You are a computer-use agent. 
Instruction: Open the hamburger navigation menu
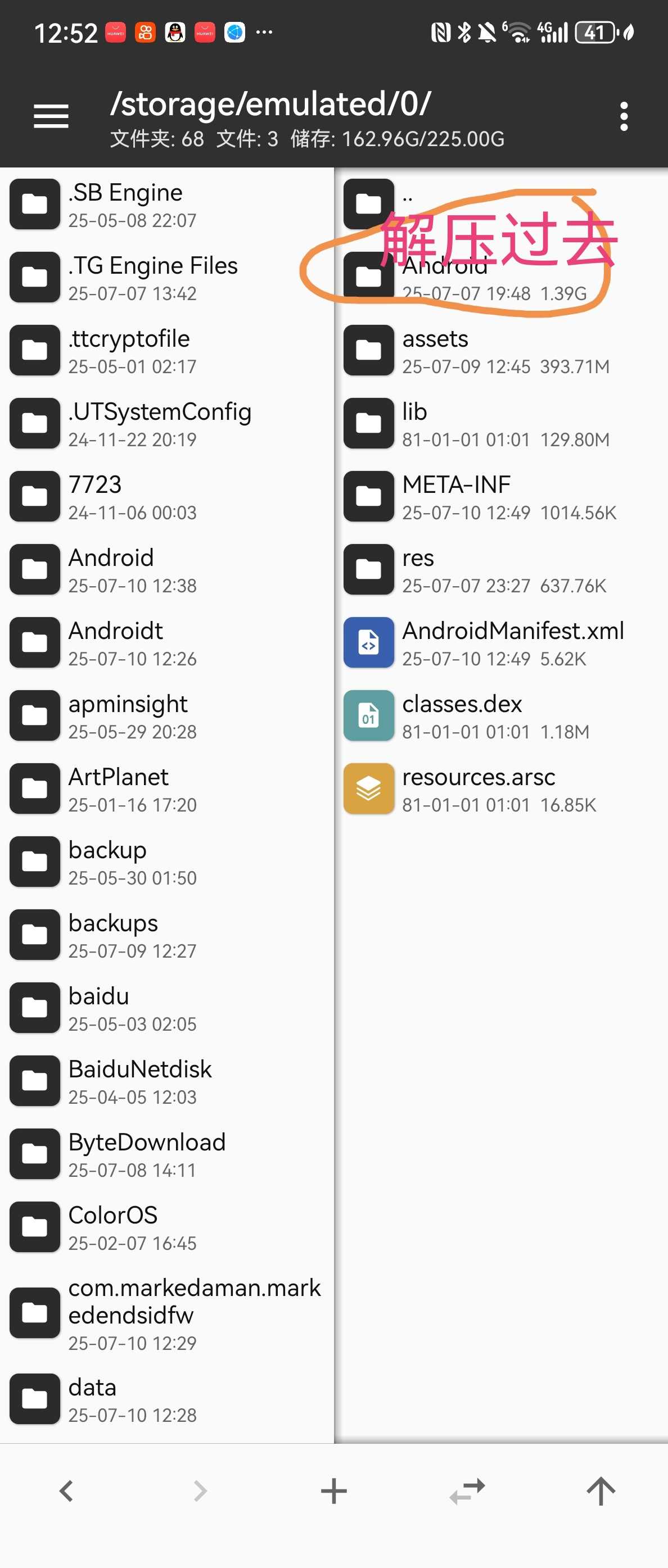point(51,116)
